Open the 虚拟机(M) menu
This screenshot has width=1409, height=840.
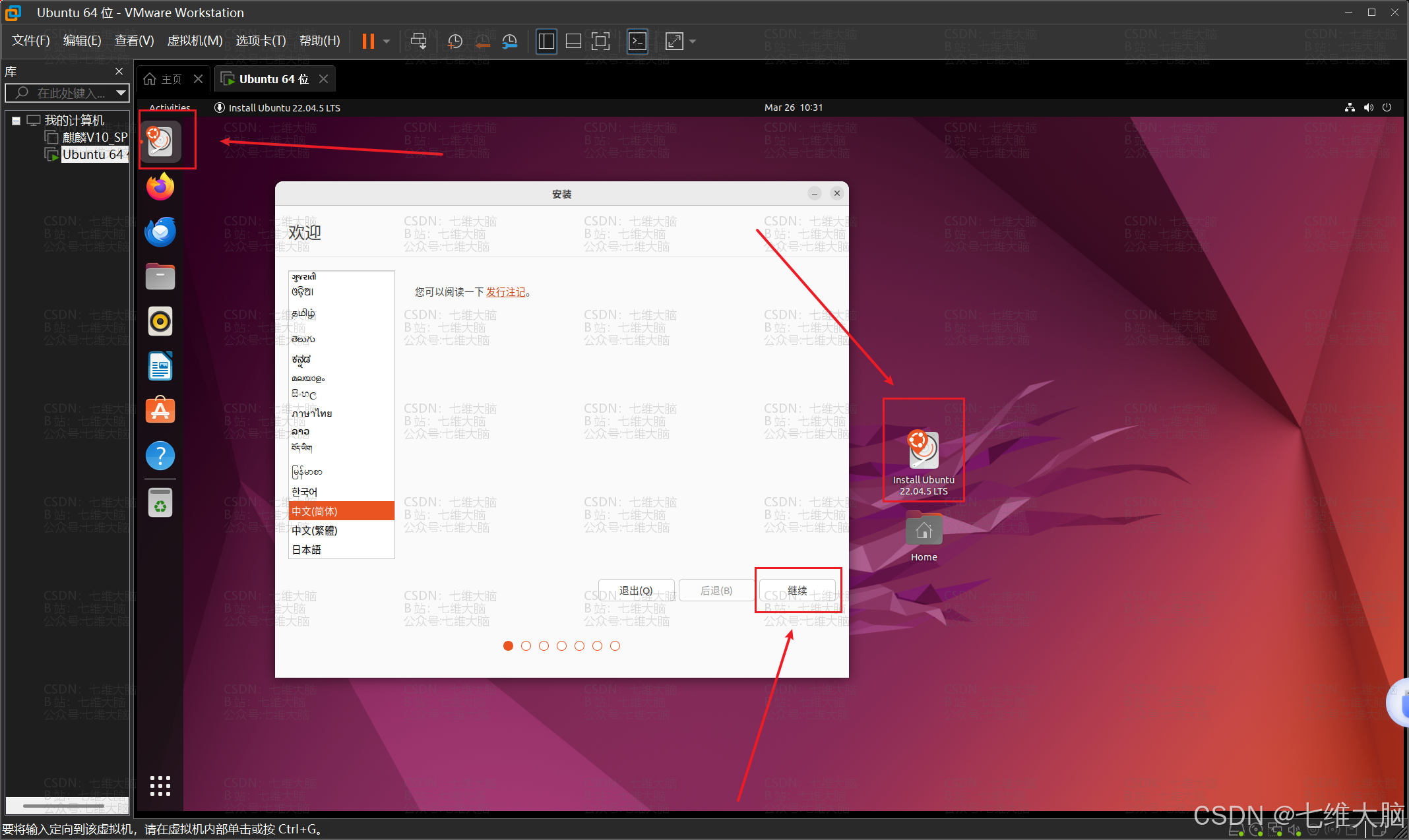(195, 41)
